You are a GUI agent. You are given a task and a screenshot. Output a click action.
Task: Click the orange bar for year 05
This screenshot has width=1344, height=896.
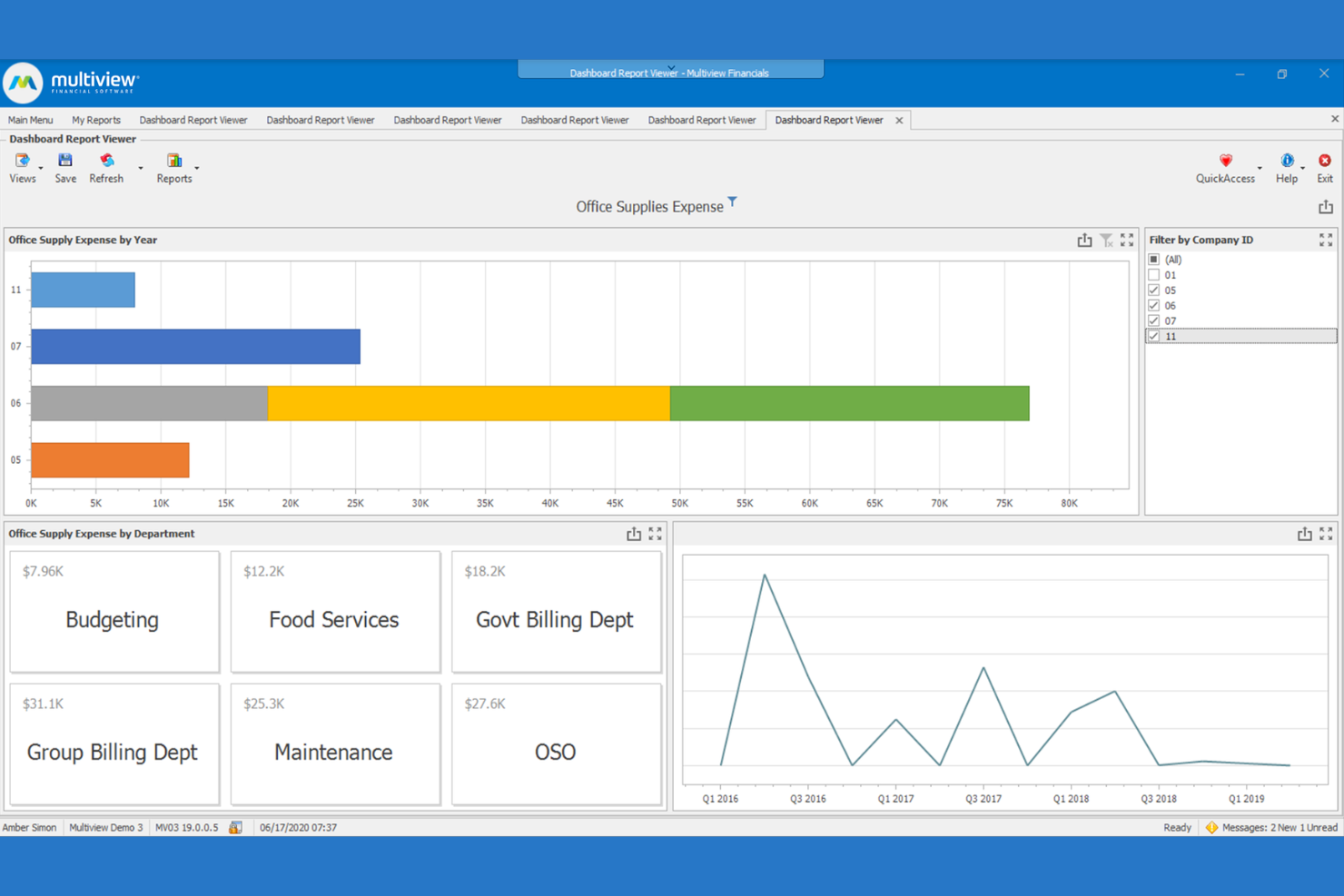(x=110, y=460)
